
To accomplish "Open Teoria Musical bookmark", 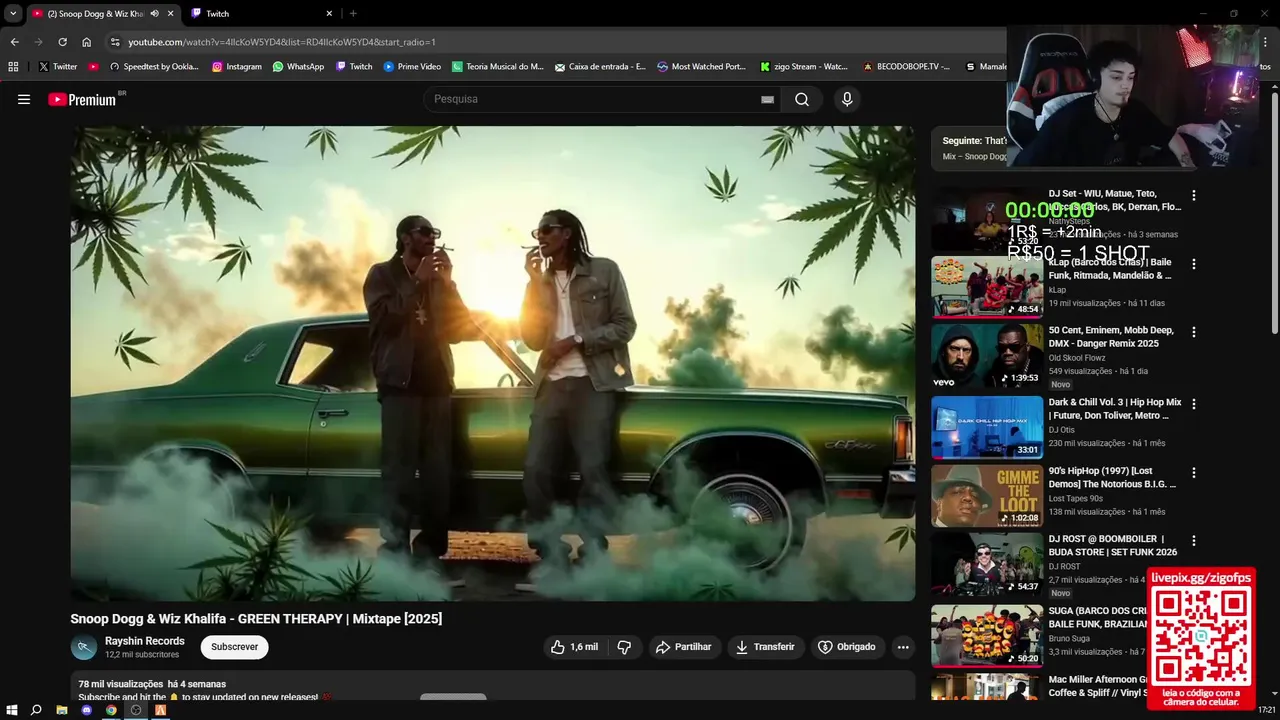I will point(498,67).
